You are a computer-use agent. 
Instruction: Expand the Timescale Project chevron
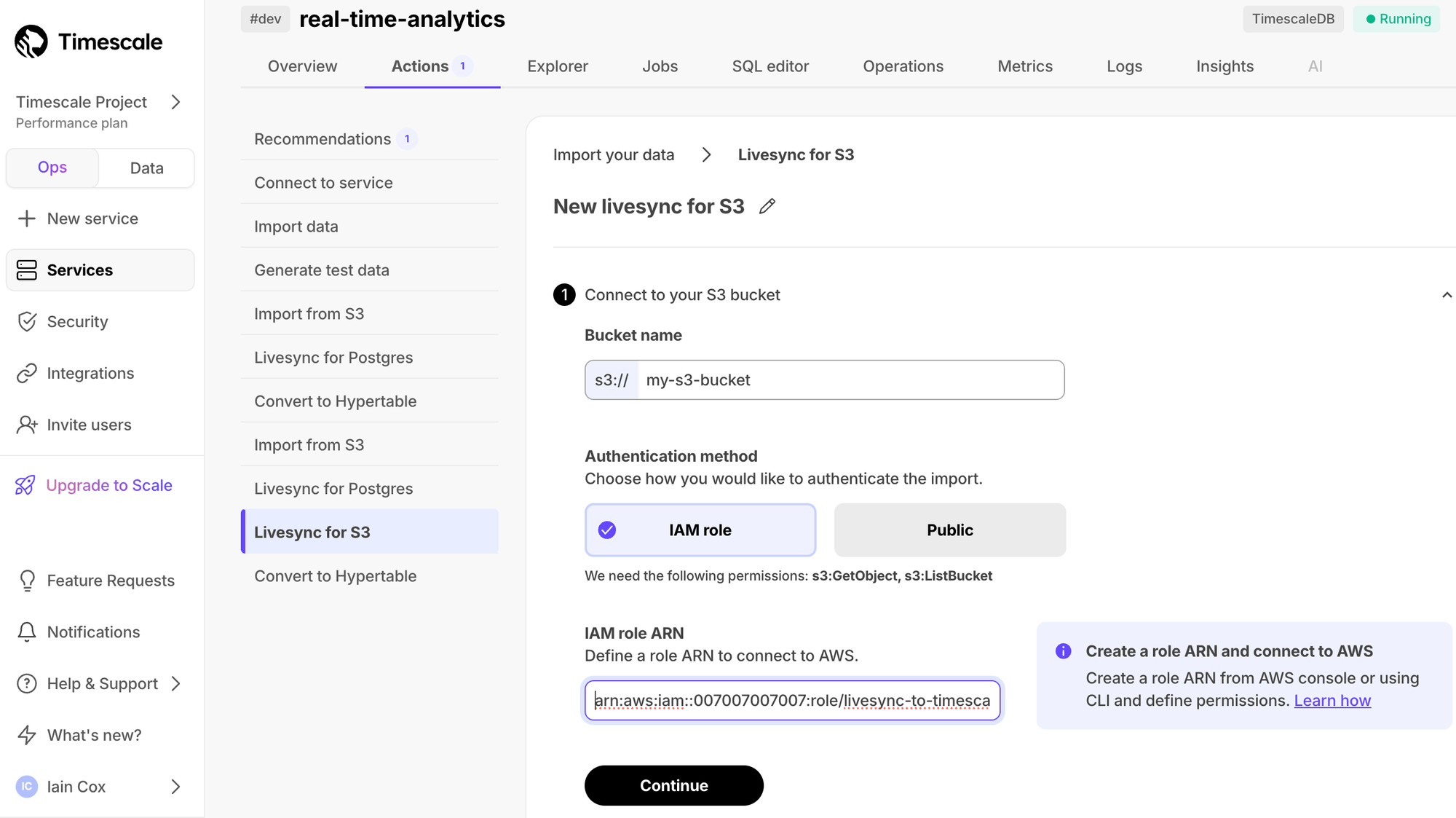coord(175,102)
